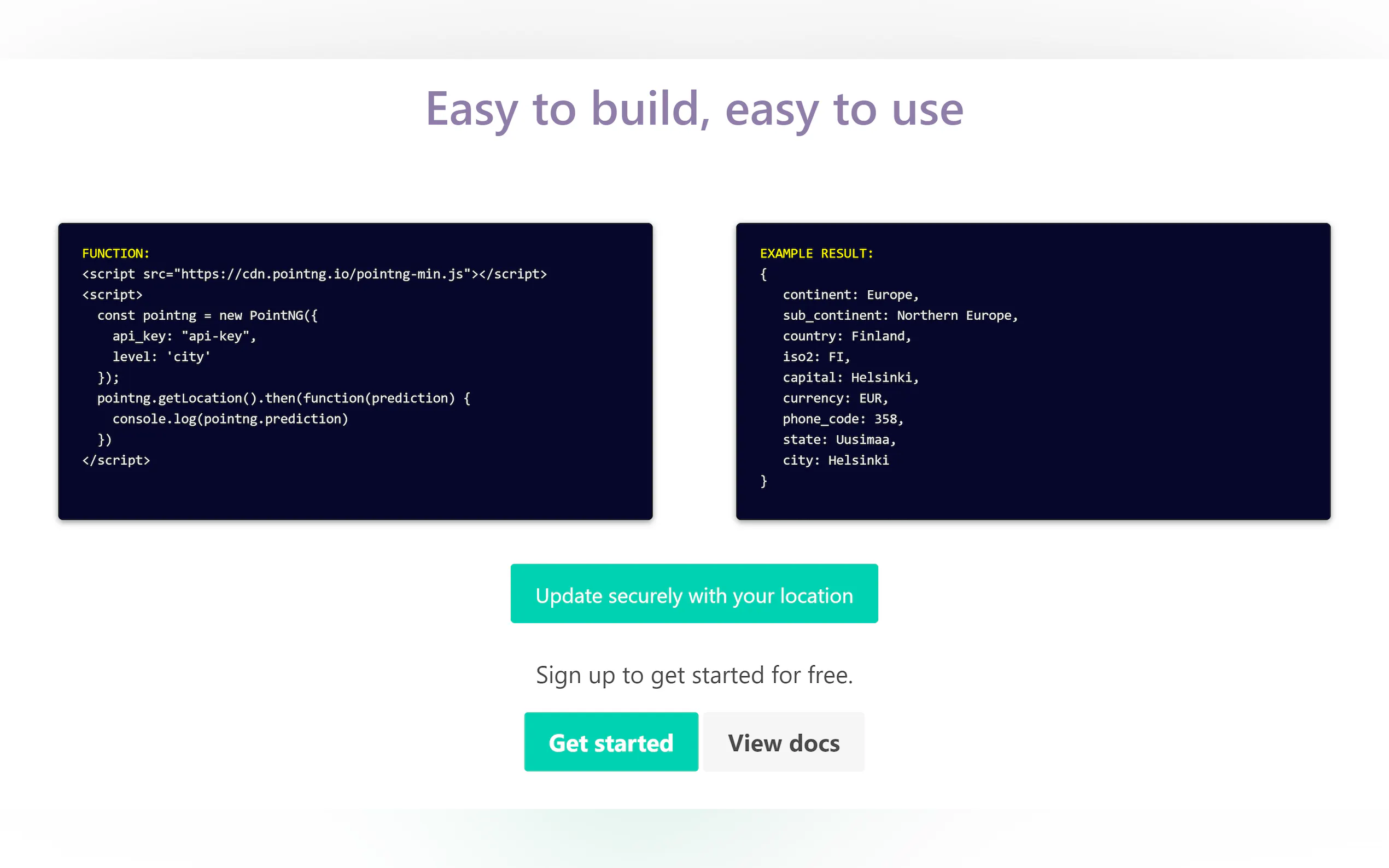The image size is (1389, 868).
Task: Click the pointng.getLocation() code line
Action: [x=284, y=398]
